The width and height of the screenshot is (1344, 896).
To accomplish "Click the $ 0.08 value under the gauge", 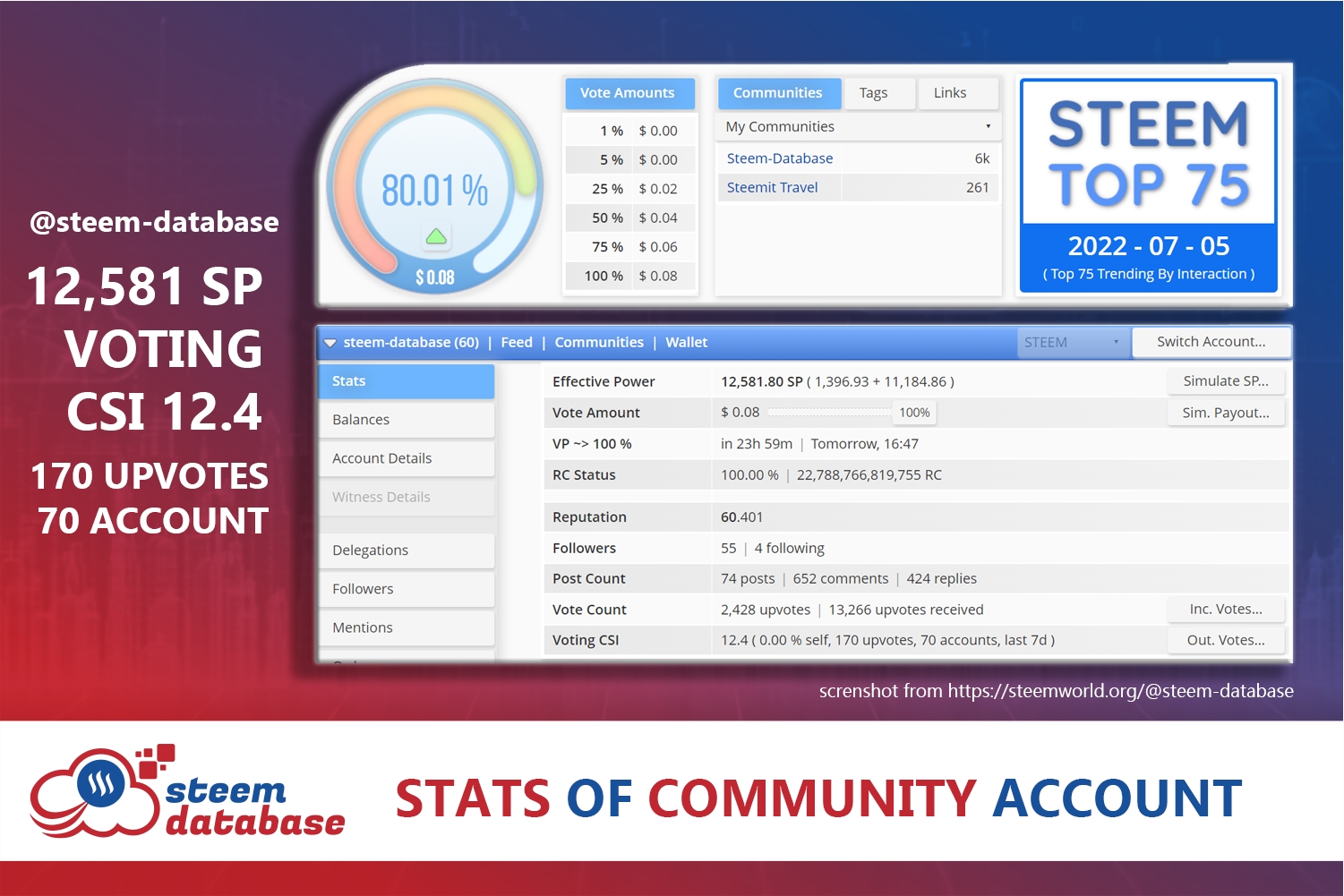I will [x=435, y=277].
